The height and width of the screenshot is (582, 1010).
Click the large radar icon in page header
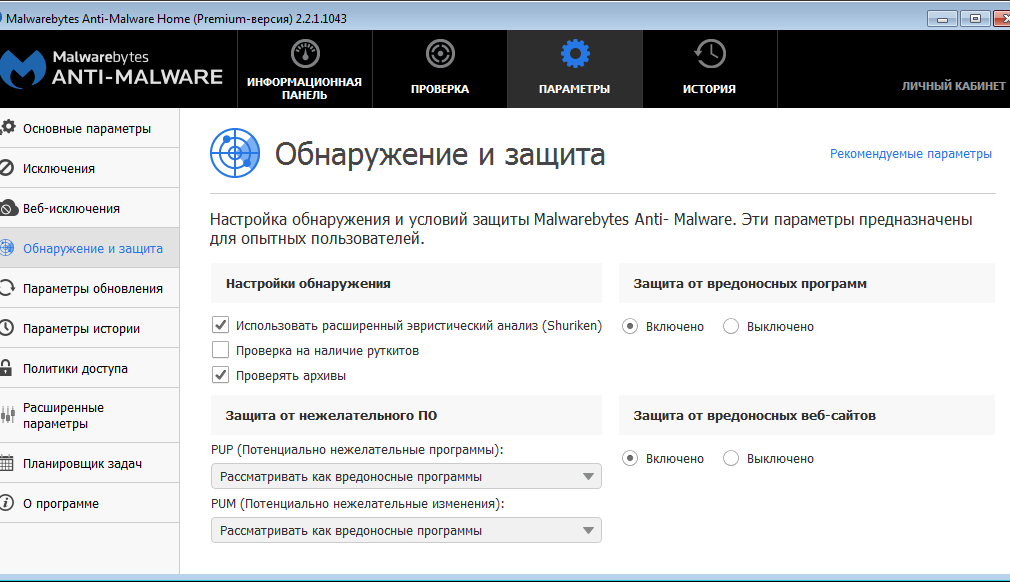point(235,153)
